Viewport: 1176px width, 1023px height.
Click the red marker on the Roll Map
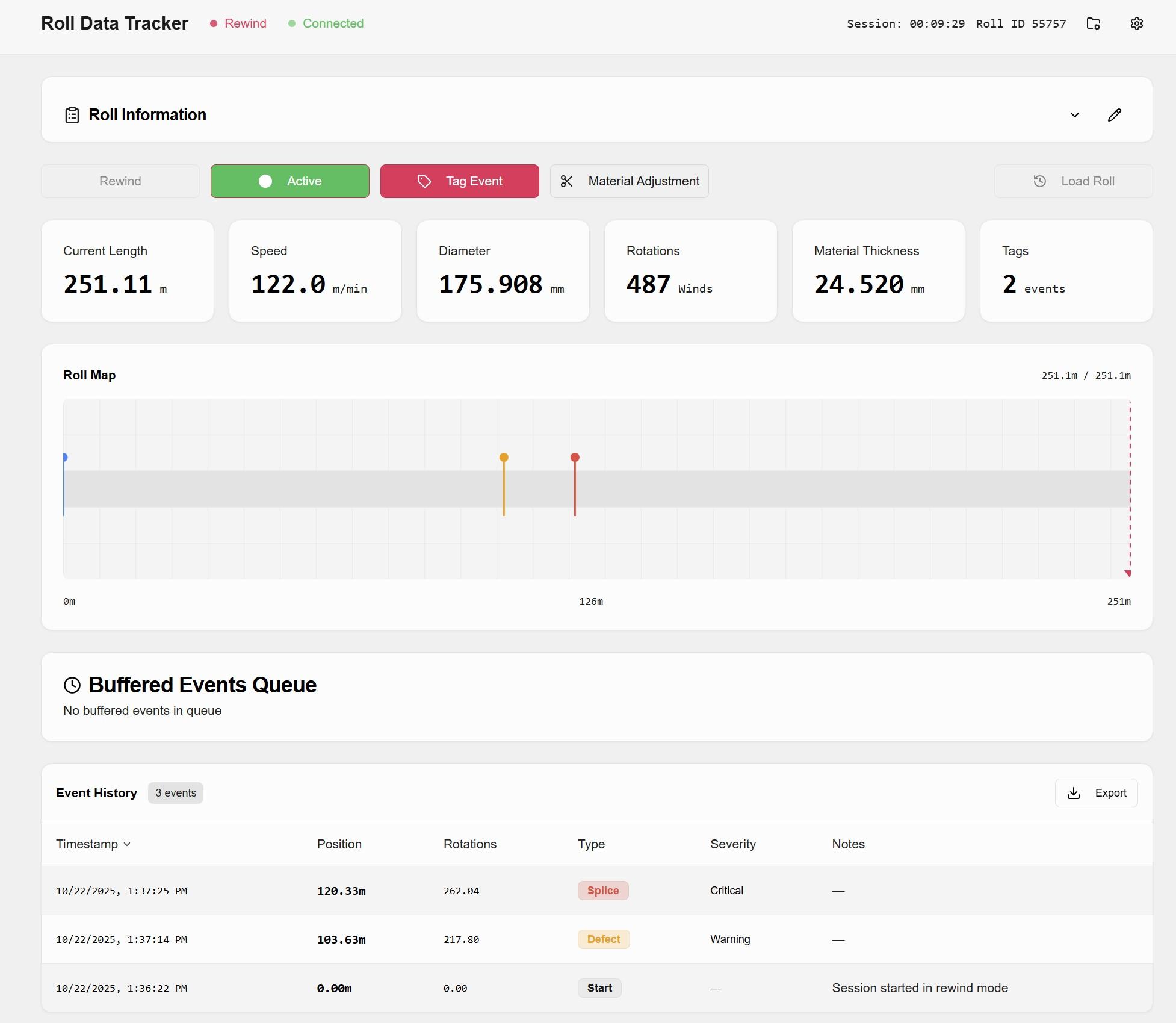(574, 458)
